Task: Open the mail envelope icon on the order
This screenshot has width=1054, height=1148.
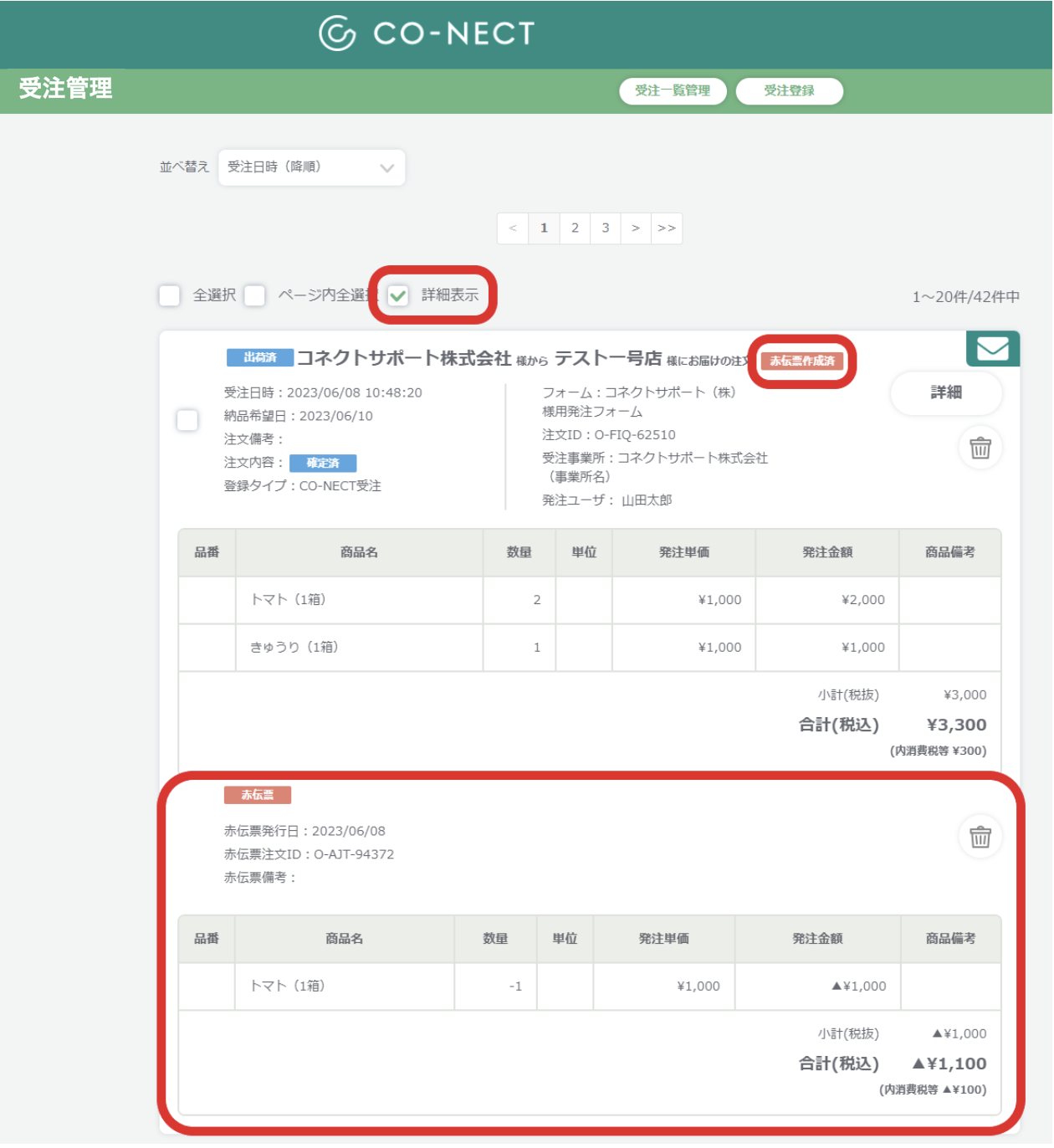Action: (993, 348)
